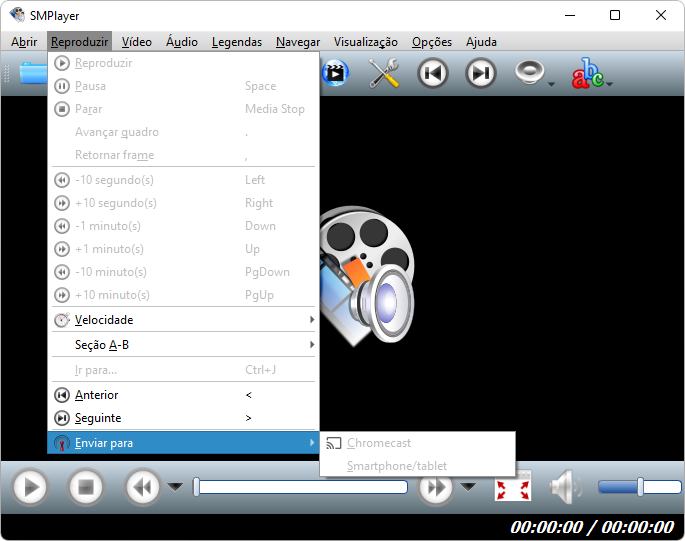Click +10 minuto(s) menu entry
This screenshot has width=685, height=541.
183,295
